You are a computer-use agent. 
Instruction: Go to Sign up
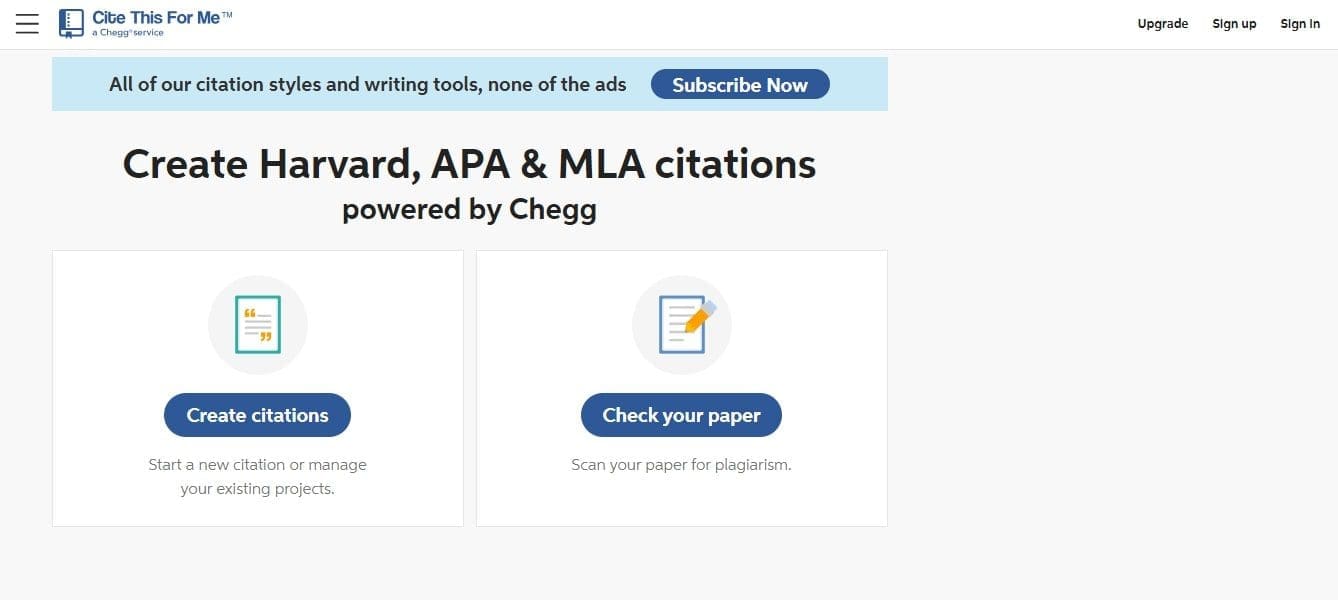(x=1234, y=24)
